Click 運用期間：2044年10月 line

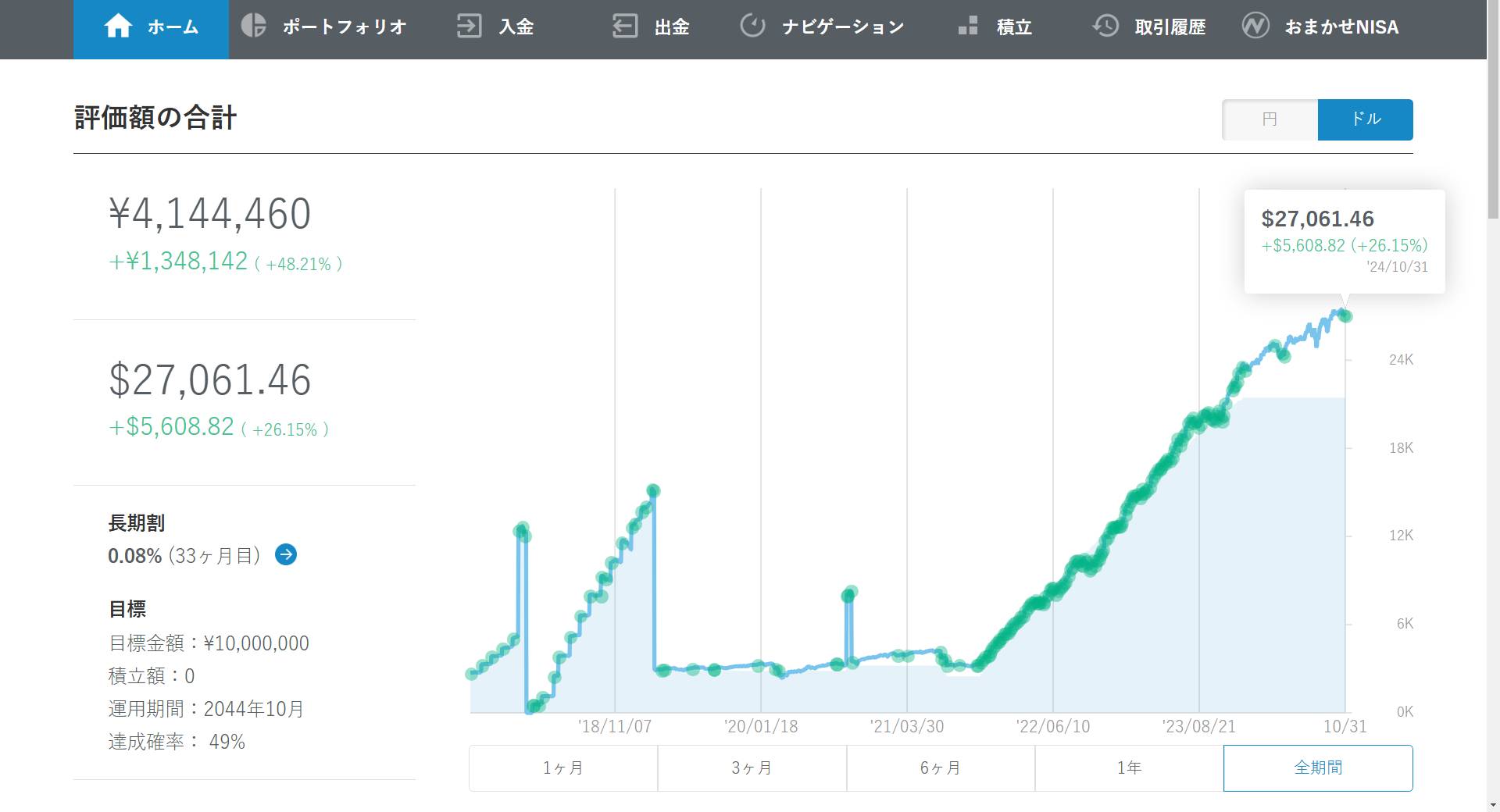206,709
